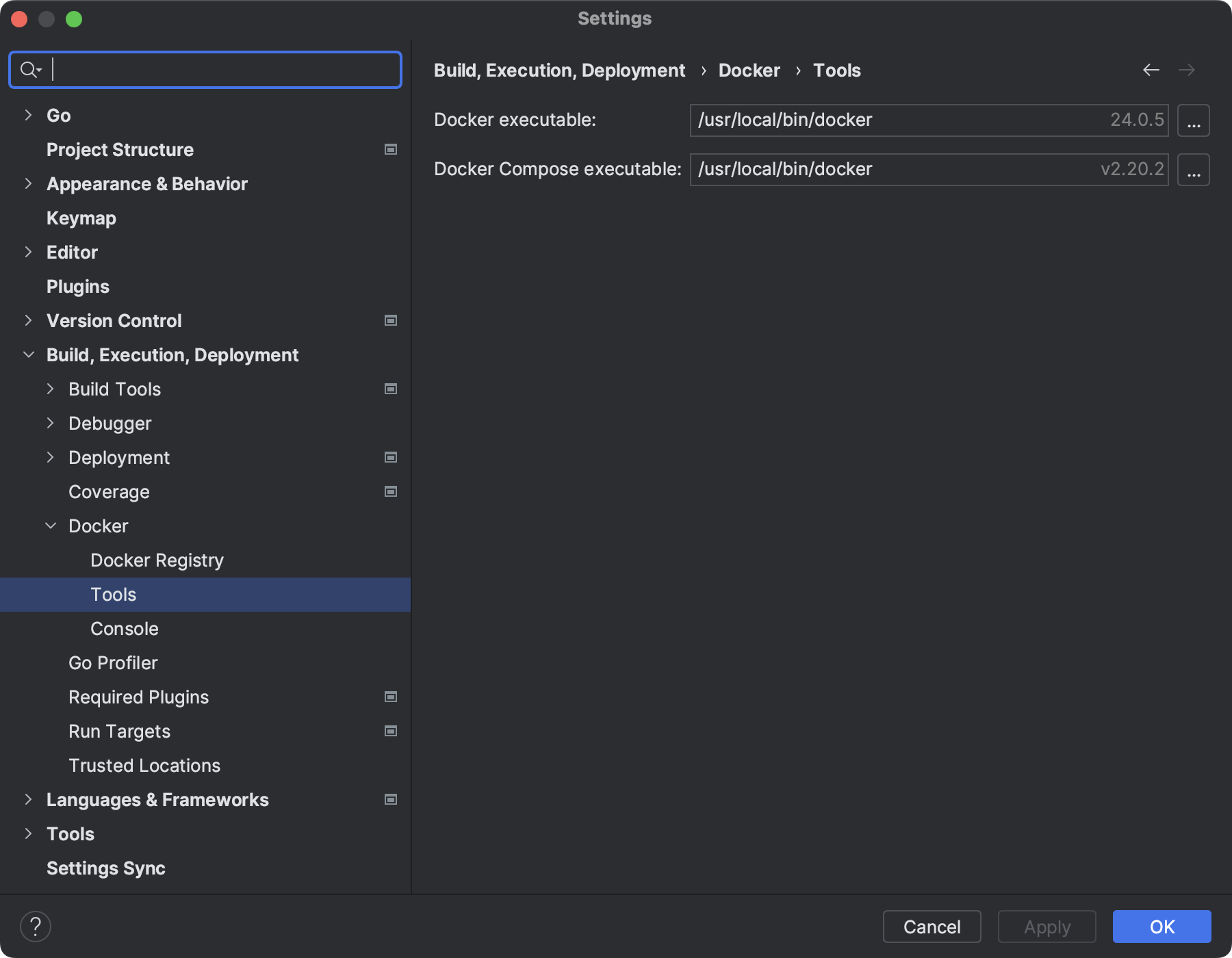Image resolution: width=1232 pixels, height=958 pixels.
Task: Expand Languages & Frameworks section
Action: [x=28, y=799]
